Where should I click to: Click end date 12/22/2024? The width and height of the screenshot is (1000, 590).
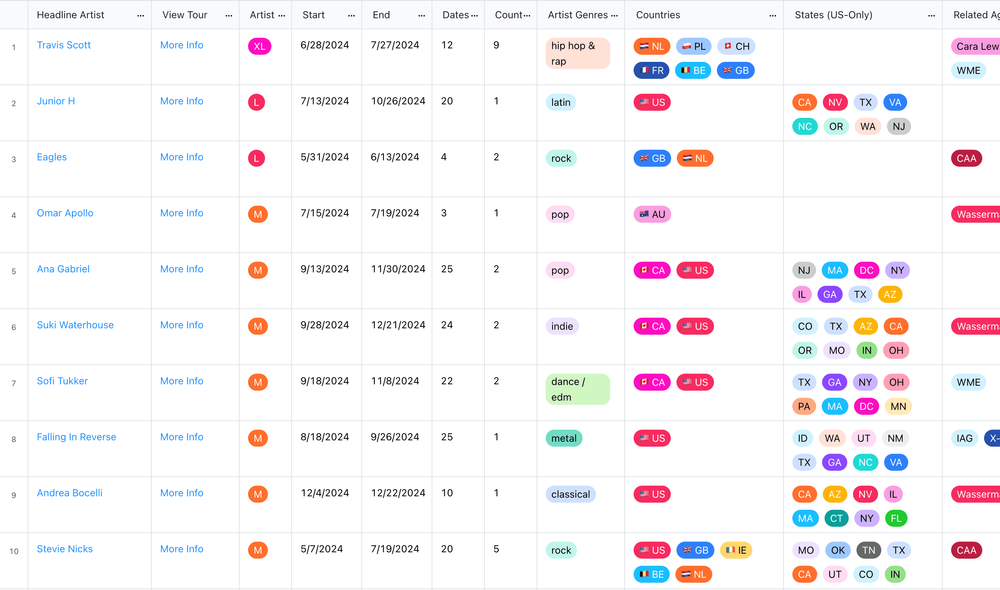[x=398, y=493]
